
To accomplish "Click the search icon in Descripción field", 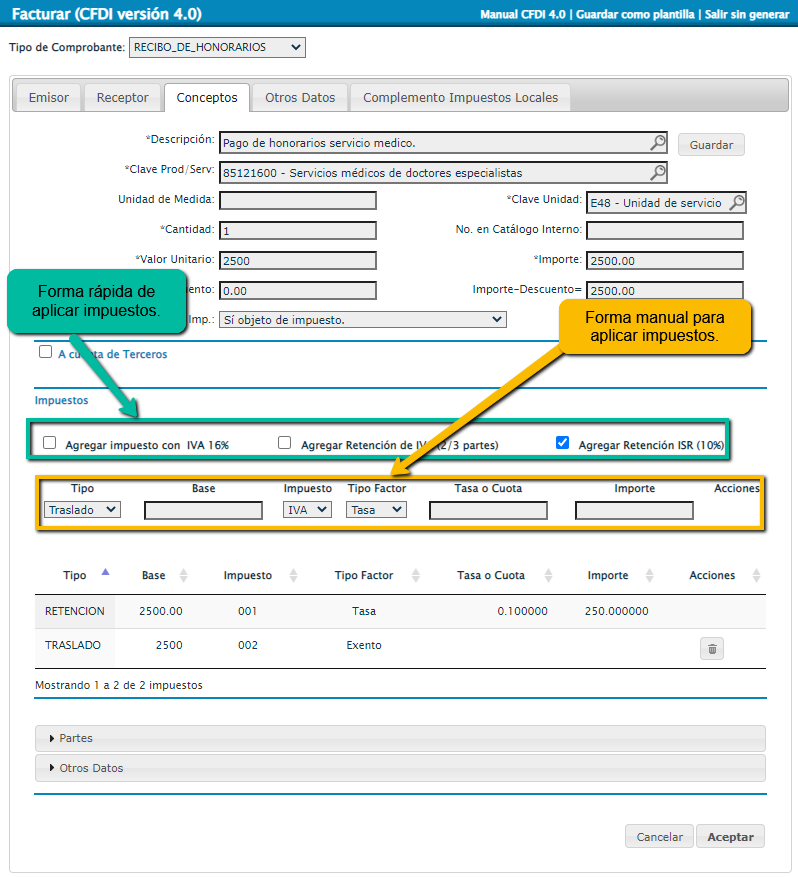I will point(658,142).
